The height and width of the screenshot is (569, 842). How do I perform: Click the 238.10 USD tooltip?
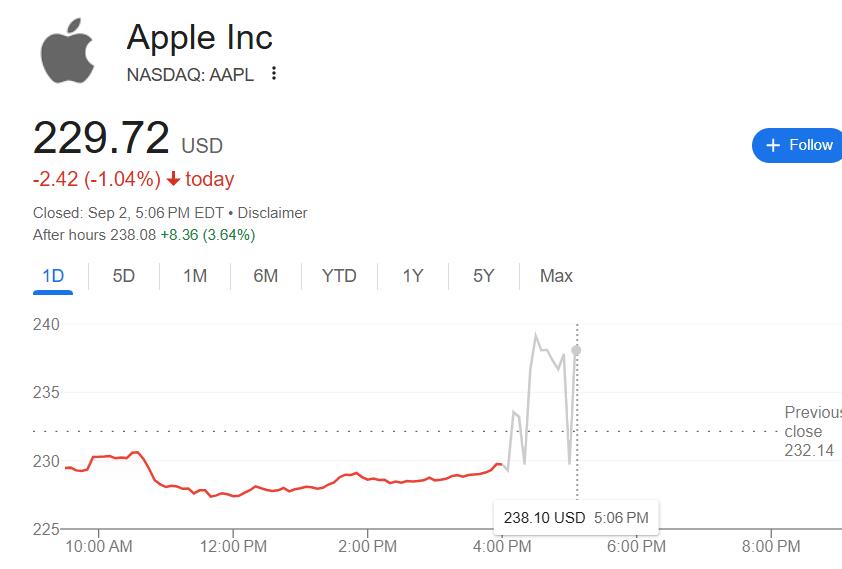coord(575,518)
